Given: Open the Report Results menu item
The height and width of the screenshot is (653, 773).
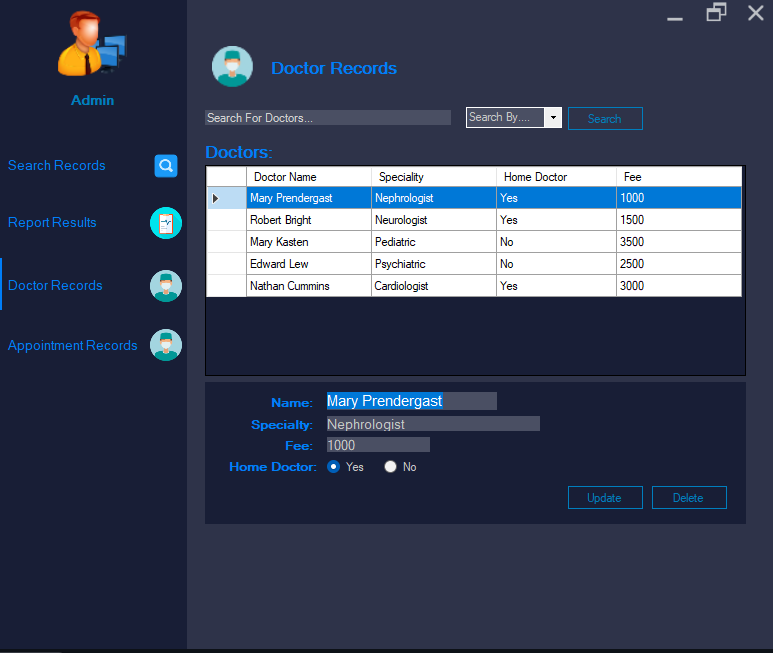Looking at the screenshot, I should (52, 223).
